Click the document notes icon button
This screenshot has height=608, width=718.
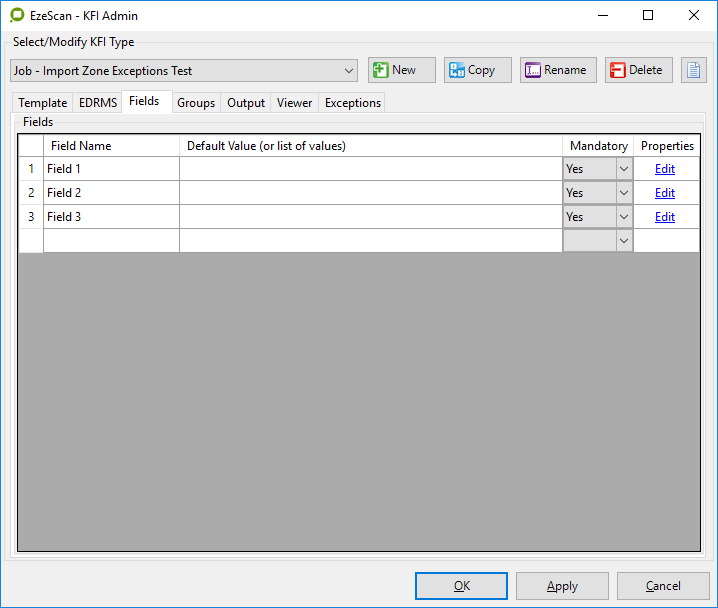pos(693,70)
